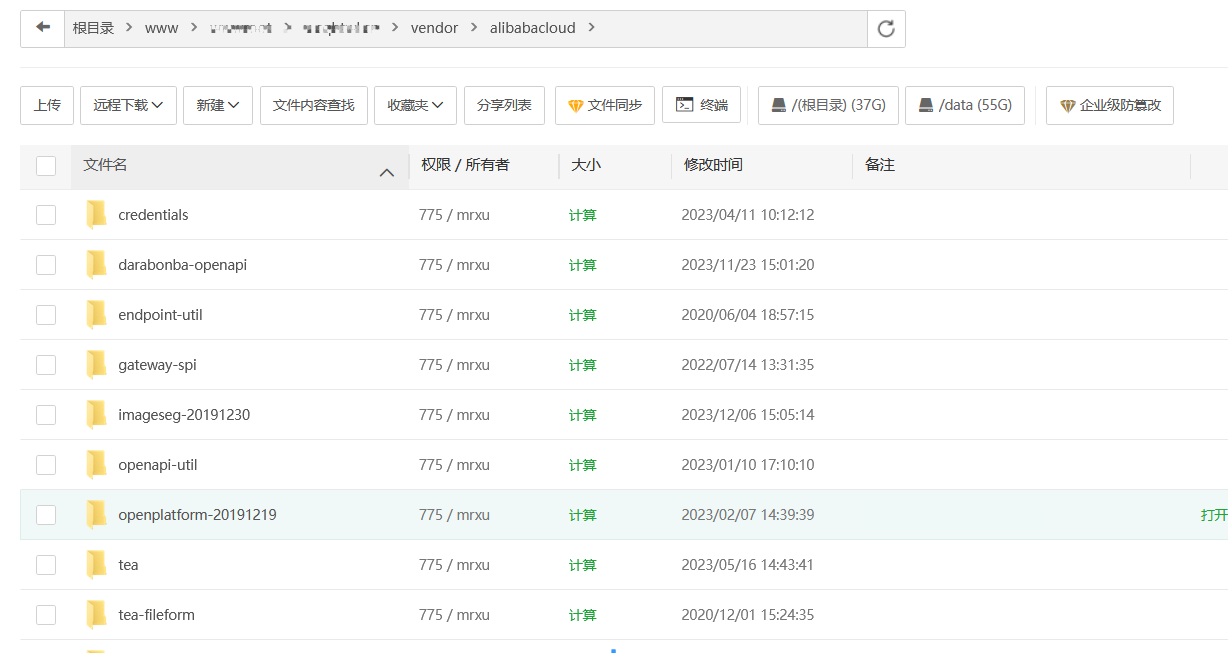
Task: Open the imageseg-20191230 folder icon
Action: pos(96,414)
